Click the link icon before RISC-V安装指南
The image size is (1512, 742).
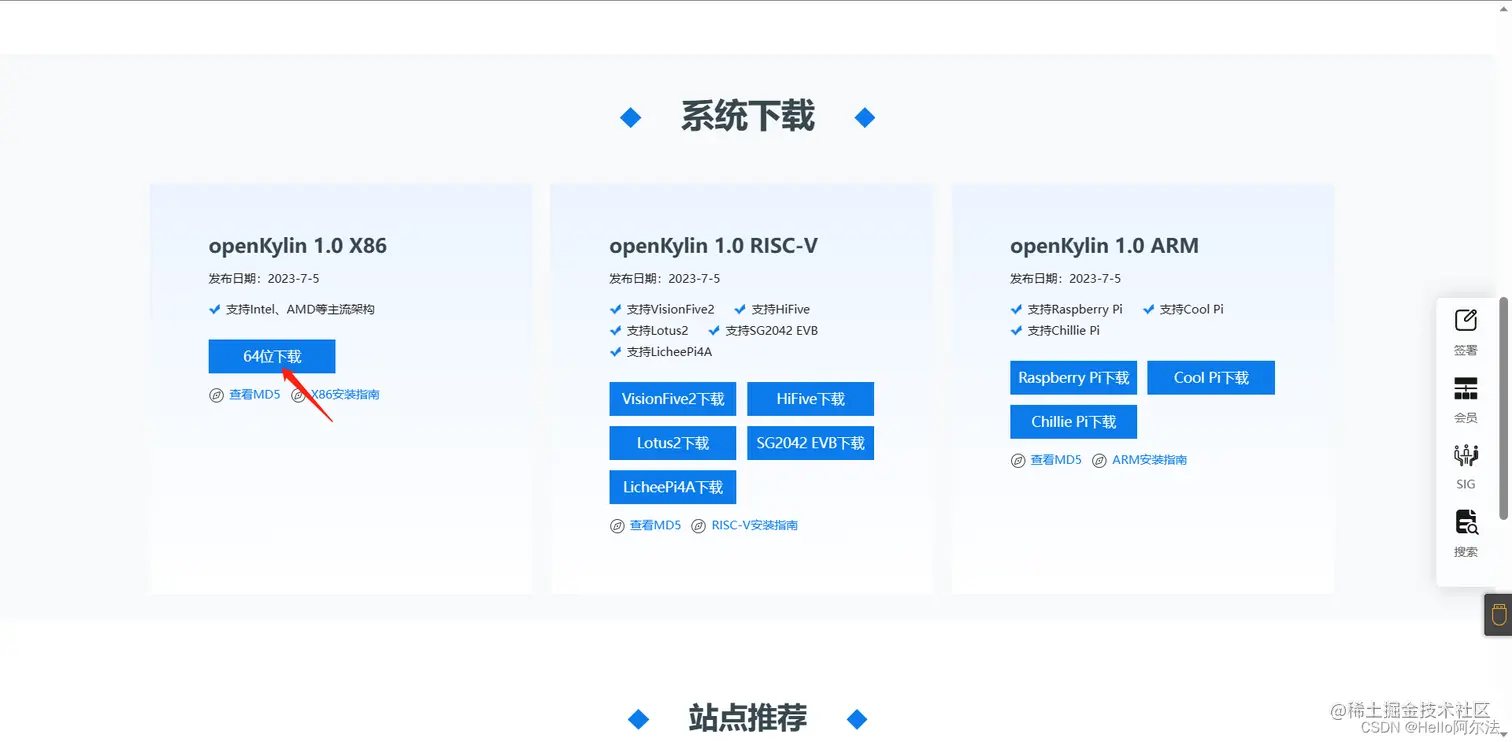(698, 525)
